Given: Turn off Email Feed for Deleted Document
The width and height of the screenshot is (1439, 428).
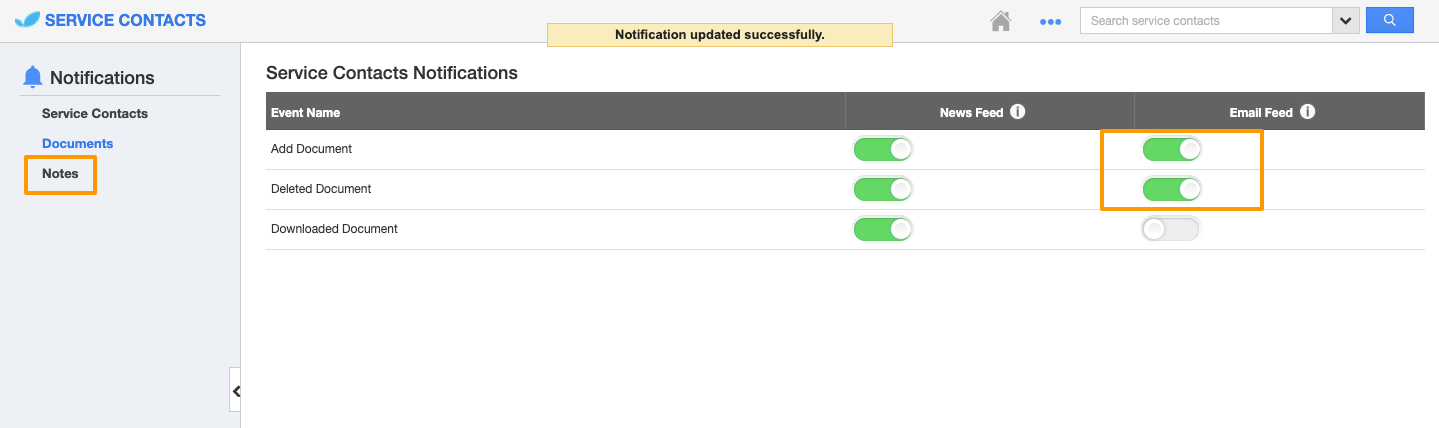Looking at the screenshot, I should point(1172,189).
